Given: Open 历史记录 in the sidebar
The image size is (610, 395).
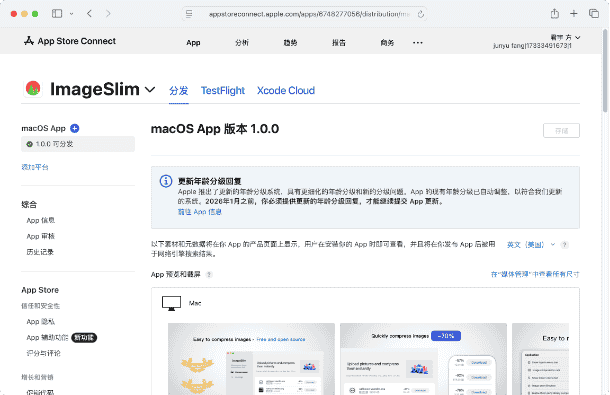Looking at the screenshot, I should (x=40, y=252).
